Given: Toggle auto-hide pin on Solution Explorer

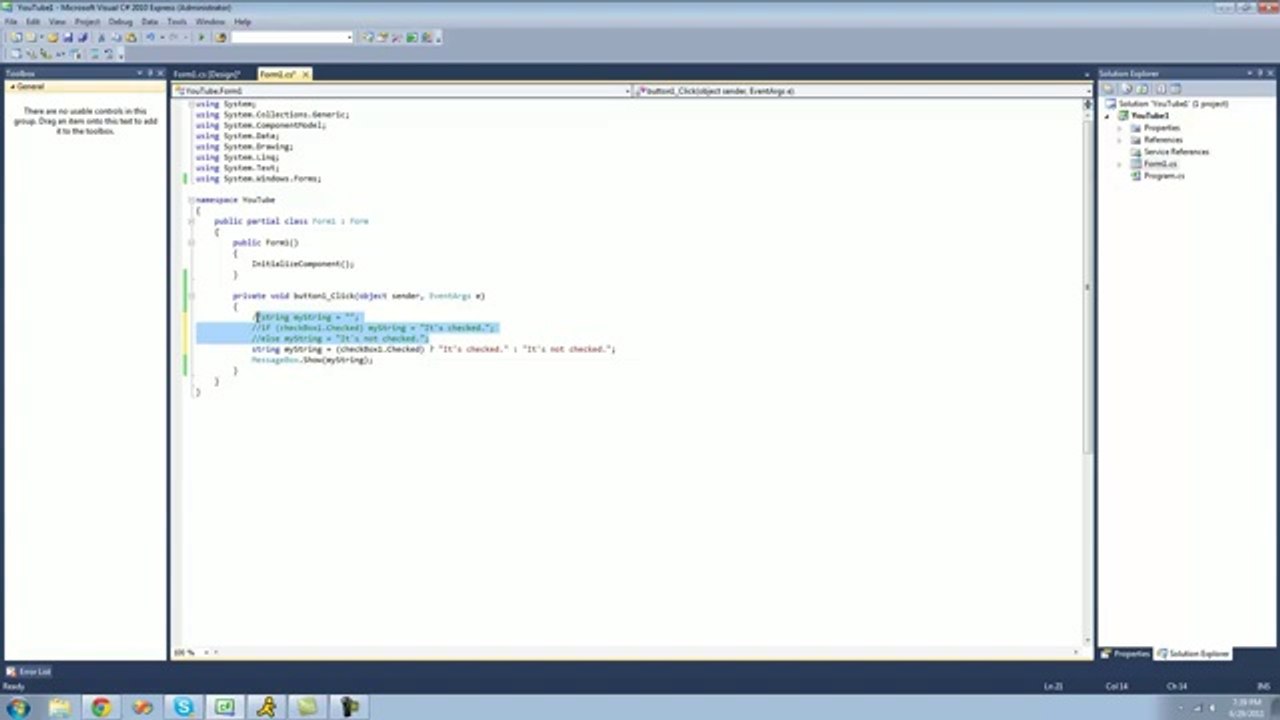Looking at the screenshot, I should 1260,73.
